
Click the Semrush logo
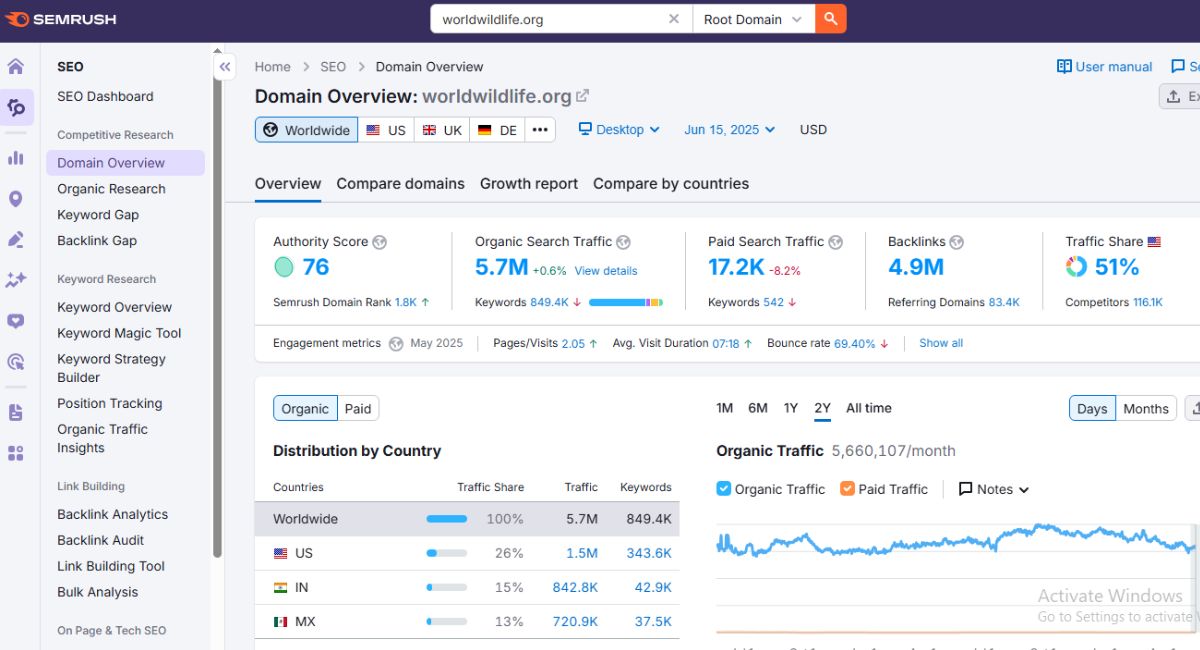coord(60,19)
